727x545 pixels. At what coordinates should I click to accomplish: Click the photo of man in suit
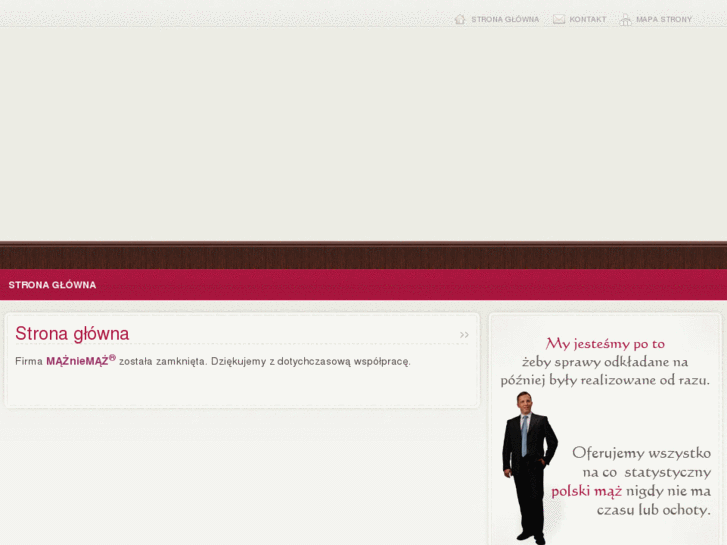pyautogui.click(x=529, y=468)
